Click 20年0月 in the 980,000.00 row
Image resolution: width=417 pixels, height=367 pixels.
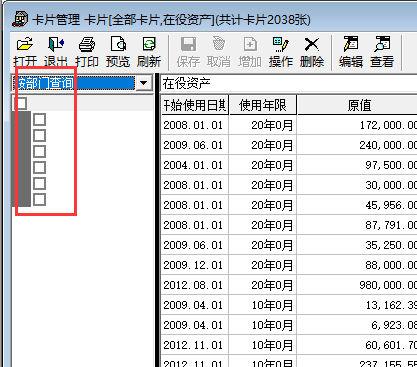(x=263, y=285)
